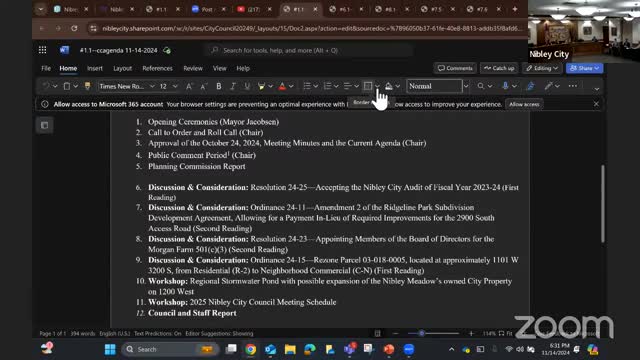The width and height of the screenshot is (640, 360).
Task: Expand the Times New Roman font dropdown
Action: tap(152, 86)
